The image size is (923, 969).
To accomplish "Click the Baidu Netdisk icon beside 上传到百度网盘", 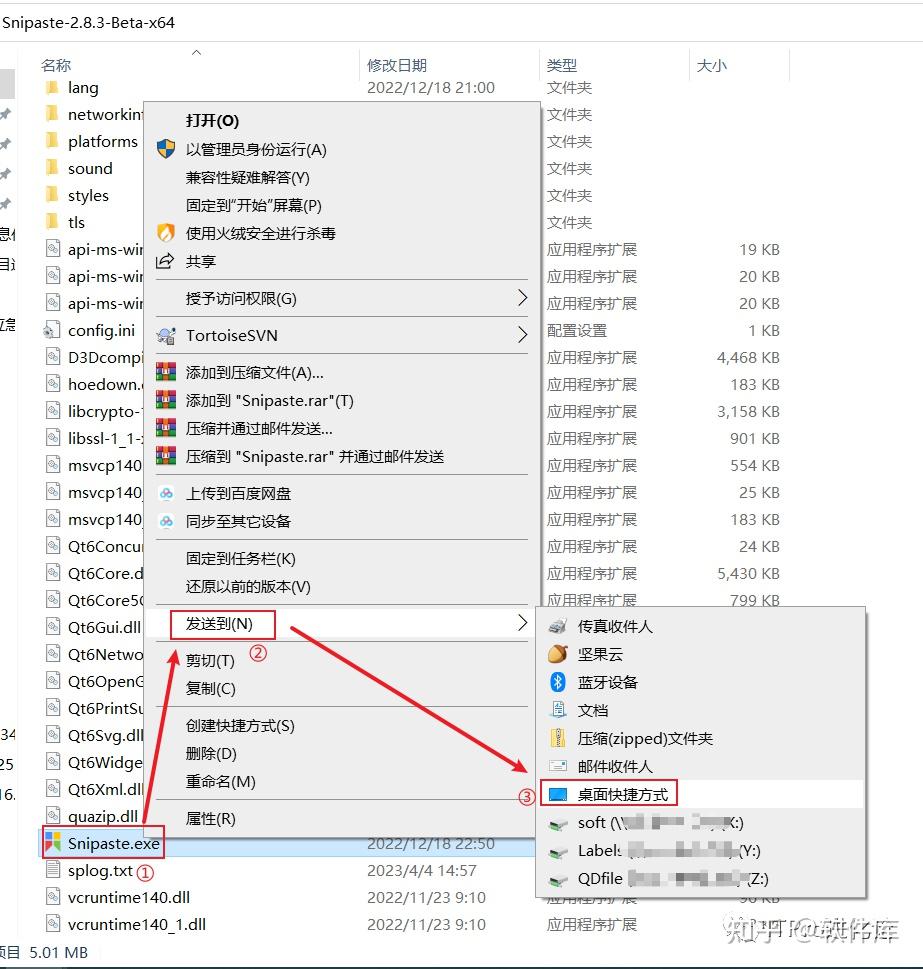I will pyautogui.click(x=165, y=491).
